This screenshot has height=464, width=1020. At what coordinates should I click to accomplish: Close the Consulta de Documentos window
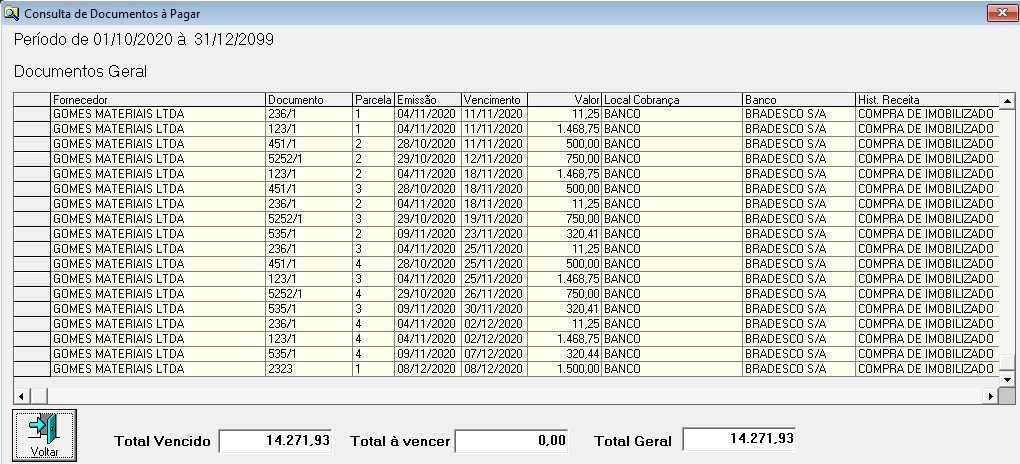(x=996, y=12)
